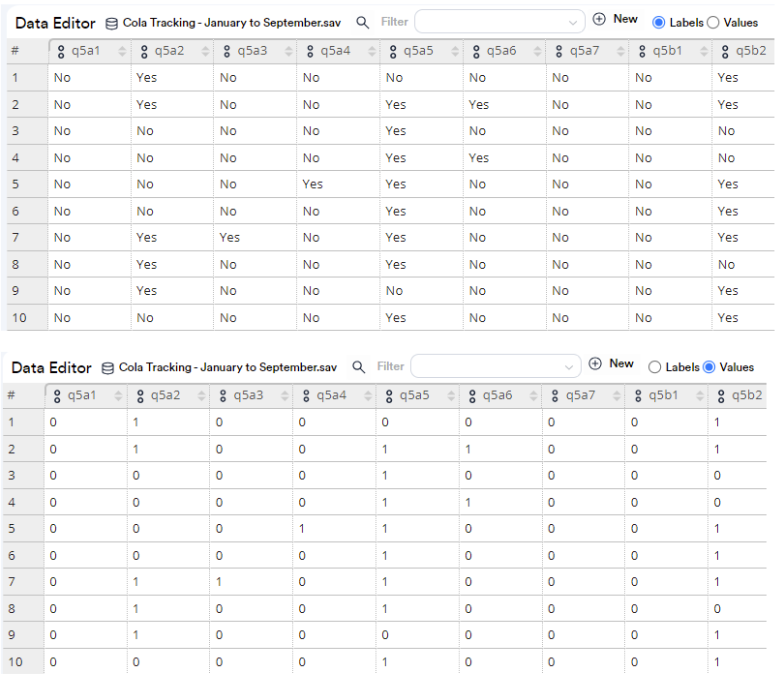Click the q5a3 column header name in the bottom table
776x677 pixels.
coord(248,395)
